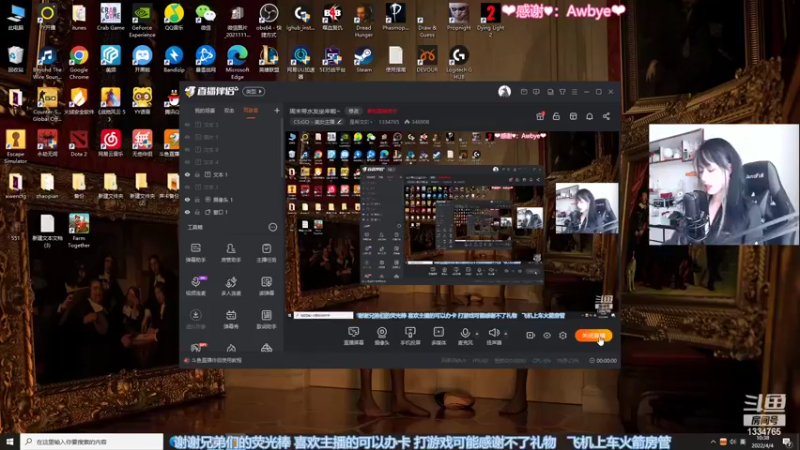This screenshot has height=450, width=800.
Task: Toggle lock on 摄像头 1 source
Action: 197,199
